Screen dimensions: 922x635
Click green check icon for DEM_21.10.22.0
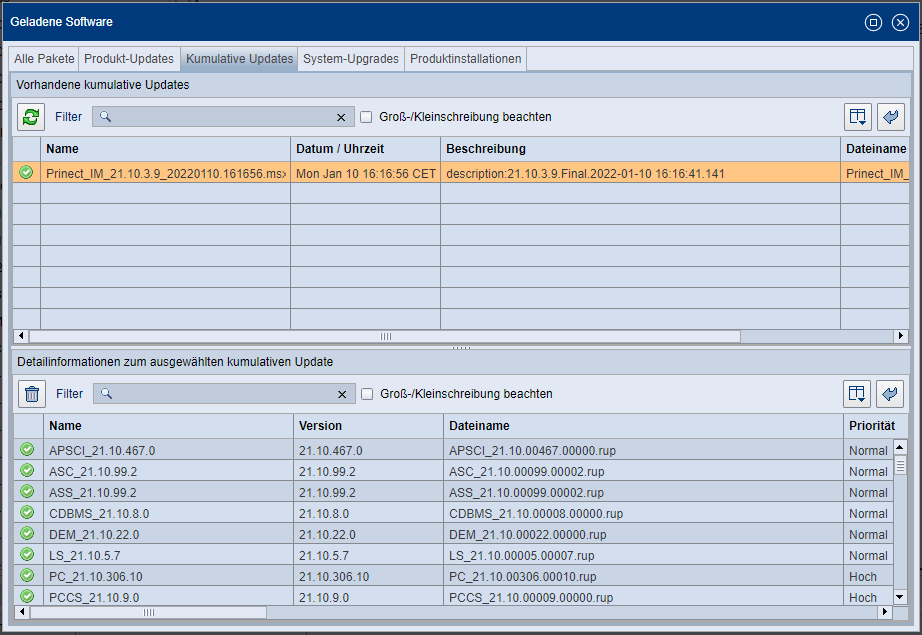27,533
